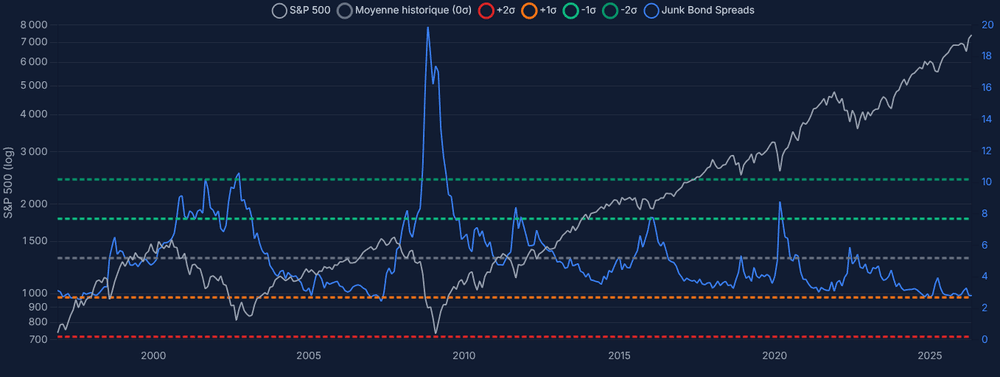Click the 14 right axis value
This screenshot has width=1000, height=377.
point(987,119)
